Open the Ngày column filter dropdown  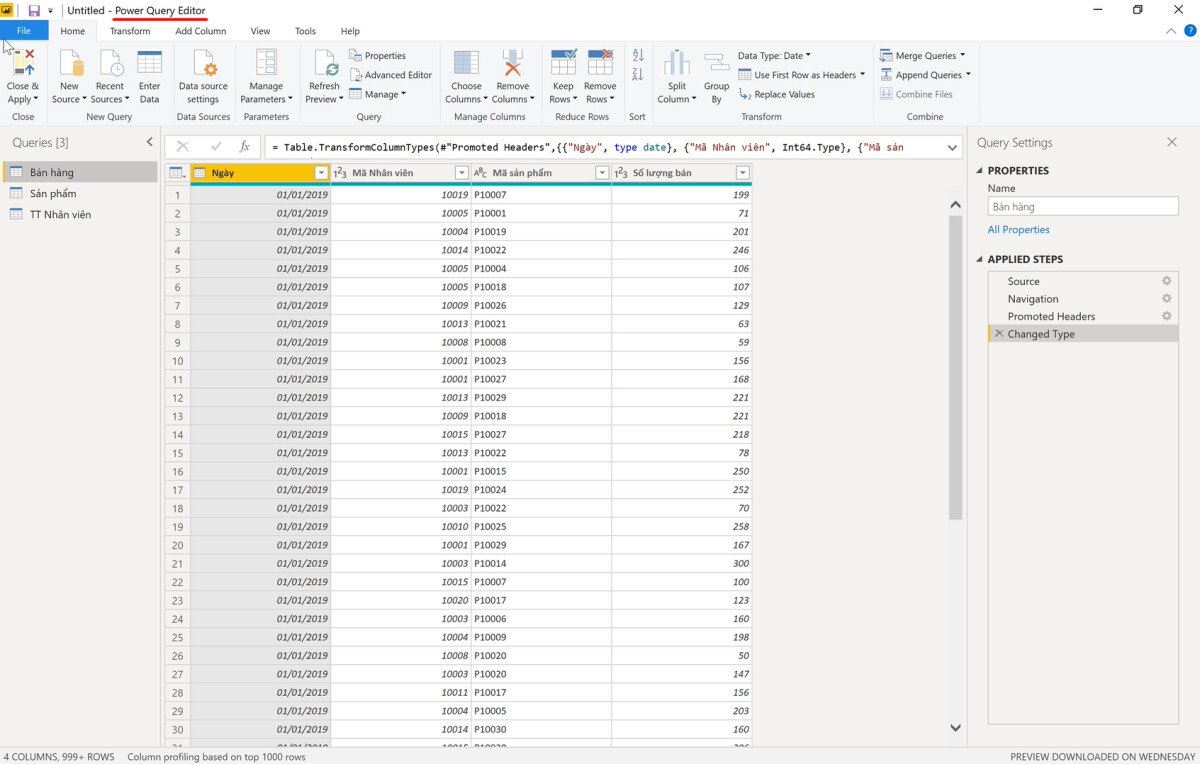[x=321, y=172]
